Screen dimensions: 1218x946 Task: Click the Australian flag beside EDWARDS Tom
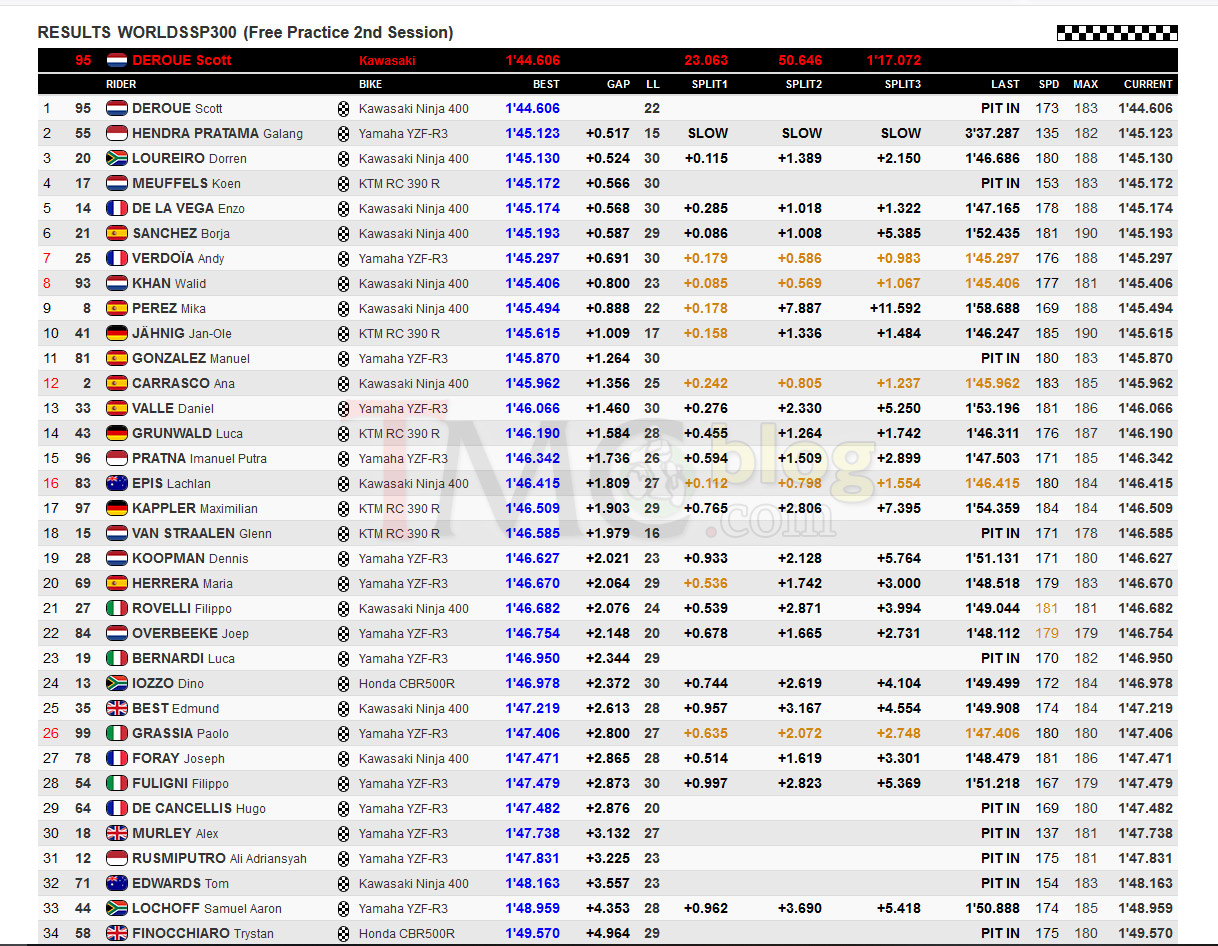116,883
